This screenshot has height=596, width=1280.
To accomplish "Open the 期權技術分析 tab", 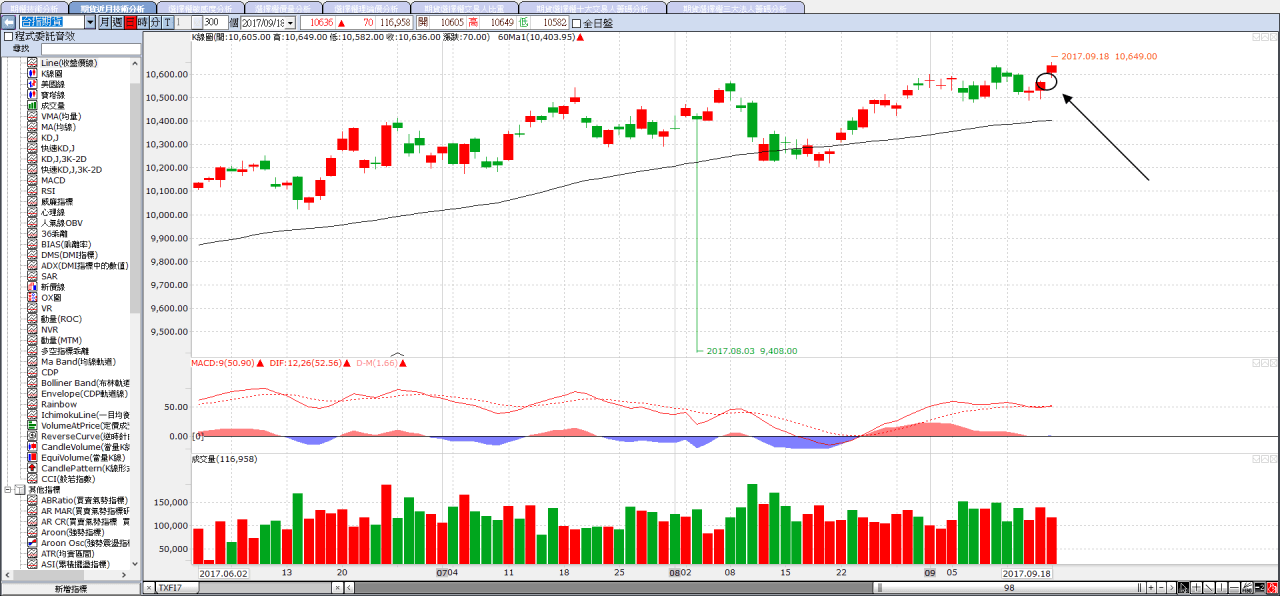I will point(34,7).
